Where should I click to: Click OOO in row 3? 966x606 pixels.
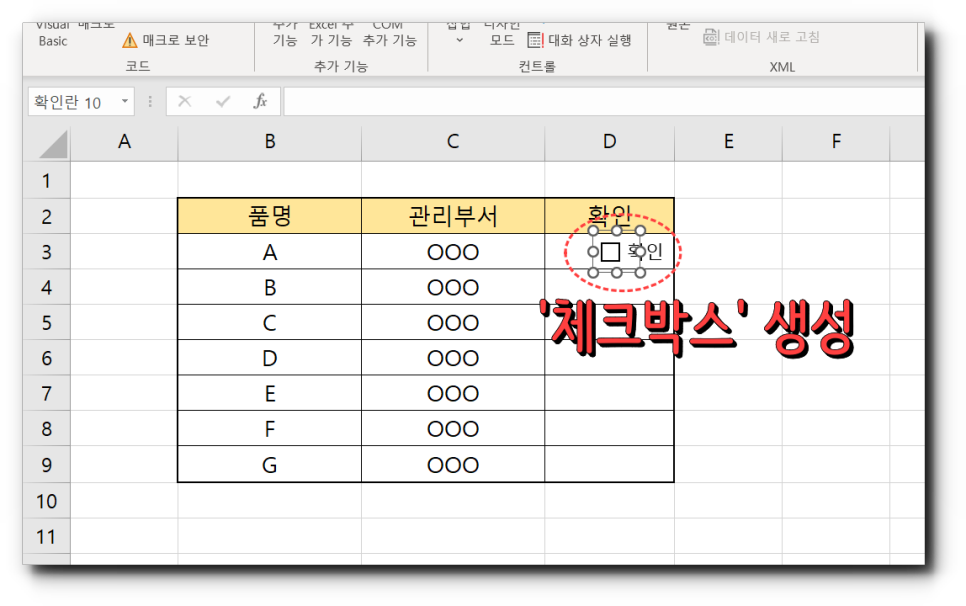click(453, 252)
